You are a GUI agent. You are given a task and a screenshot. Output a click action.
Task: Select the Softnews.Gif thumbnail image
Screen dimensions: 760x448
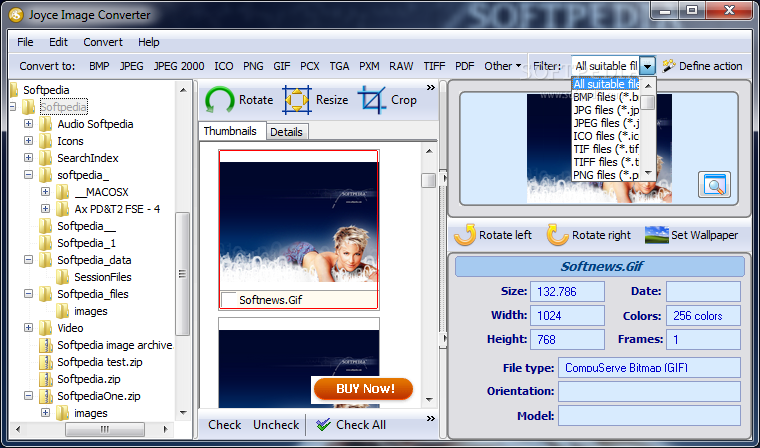pos(299,222)
